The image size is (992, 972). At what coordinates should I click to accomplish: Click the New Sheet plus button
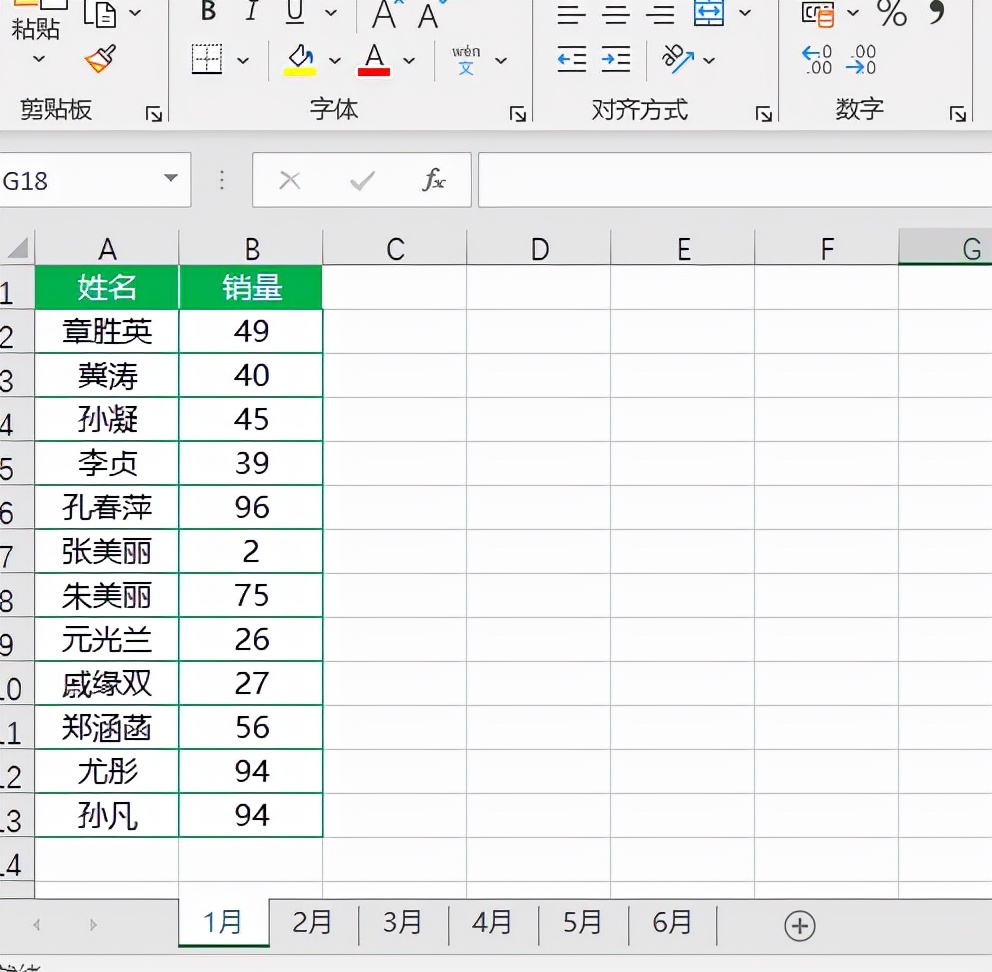point(800,925)
